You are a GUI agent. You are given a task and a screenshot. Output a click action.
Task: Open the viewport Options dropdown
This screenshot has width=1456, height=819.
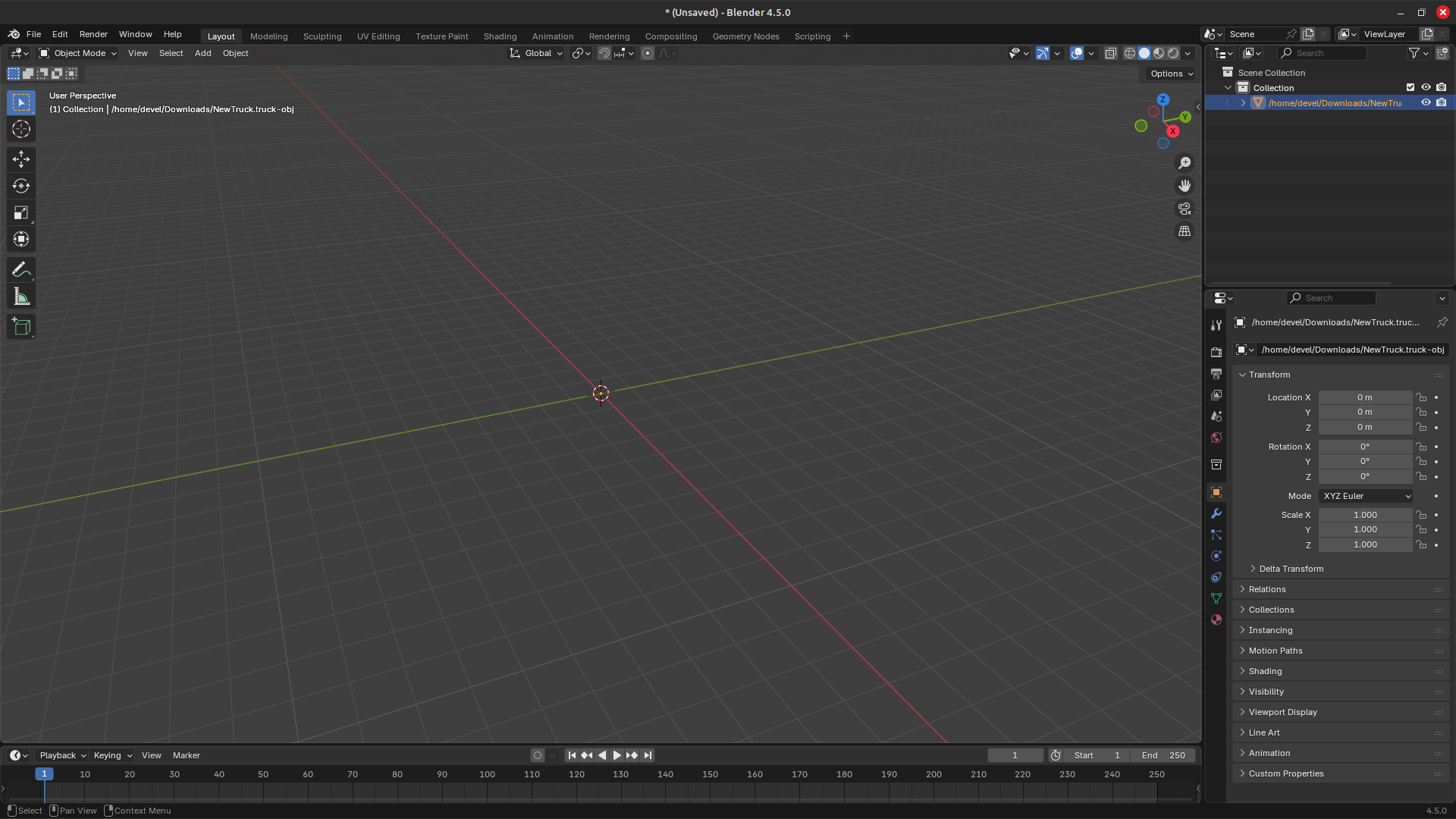coord(1172,74)
